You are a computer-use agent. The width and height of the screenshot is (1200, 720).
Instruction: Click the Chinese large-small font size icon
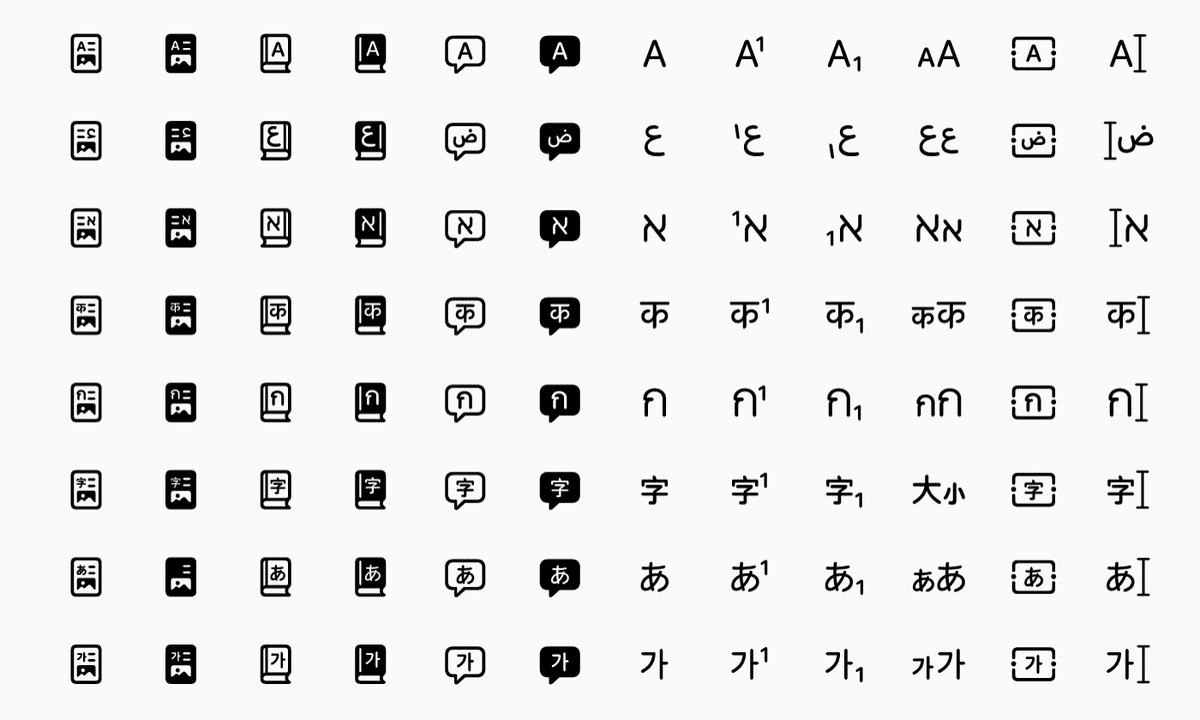point(939,491)
